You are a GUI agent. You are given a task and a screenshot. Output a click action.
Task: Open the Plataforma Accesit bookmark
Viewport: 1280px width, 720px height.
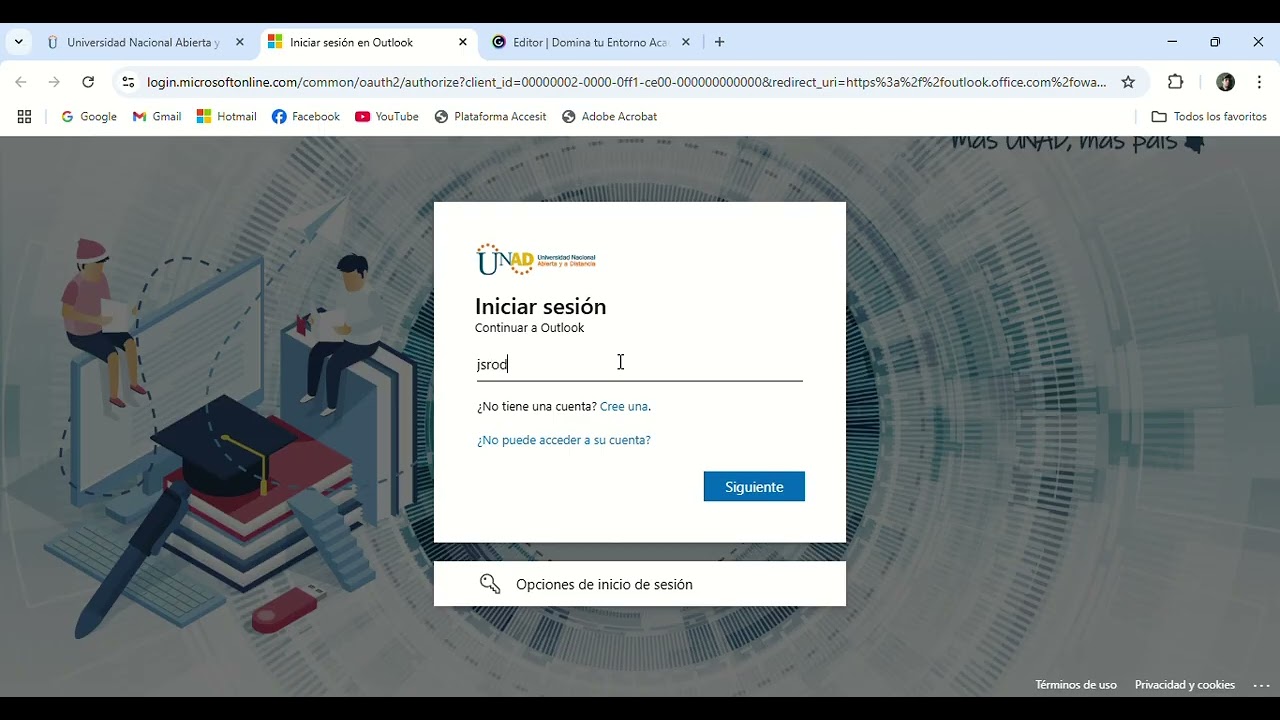coord(490,117)
